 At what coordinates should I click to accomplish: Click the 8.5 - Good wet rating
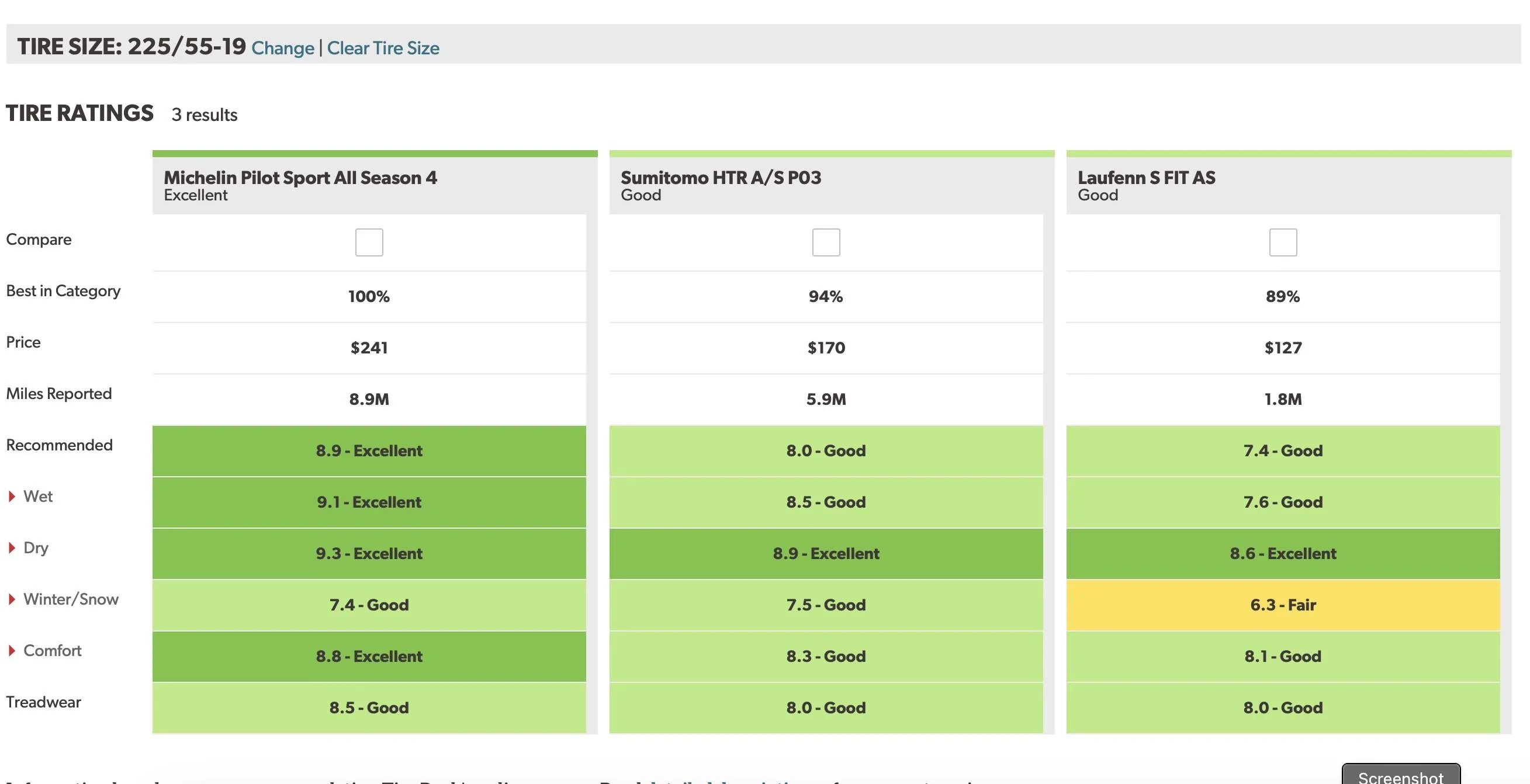click(826, 502)
